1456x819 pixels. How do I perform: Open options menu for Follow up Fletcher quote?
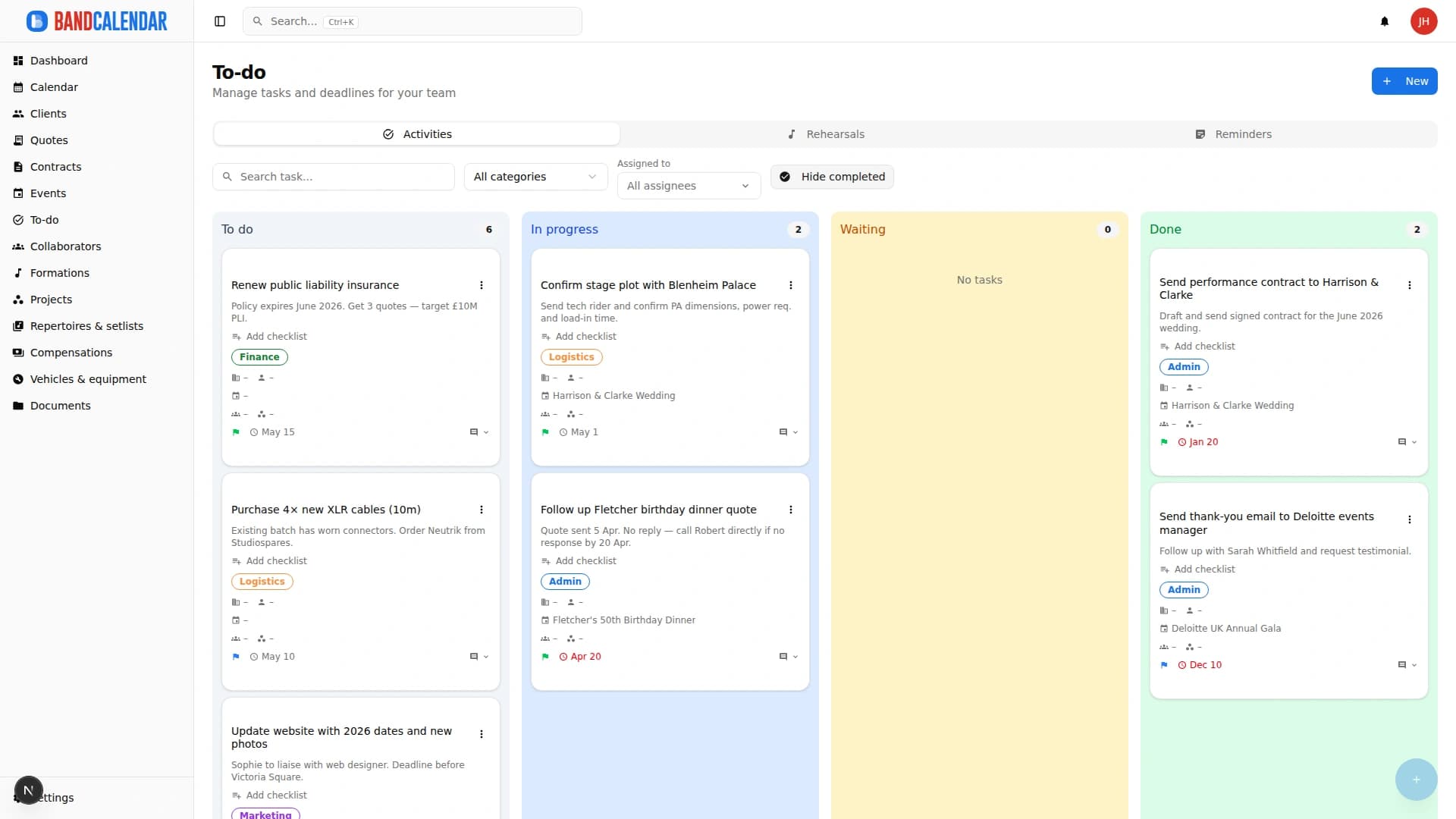(x=791, y=510)
